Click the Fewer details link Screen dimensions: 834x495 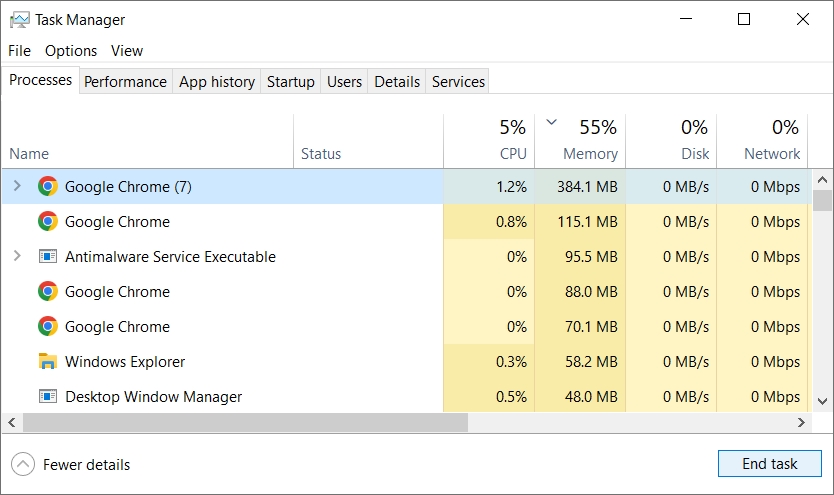(x=86, y=465)
